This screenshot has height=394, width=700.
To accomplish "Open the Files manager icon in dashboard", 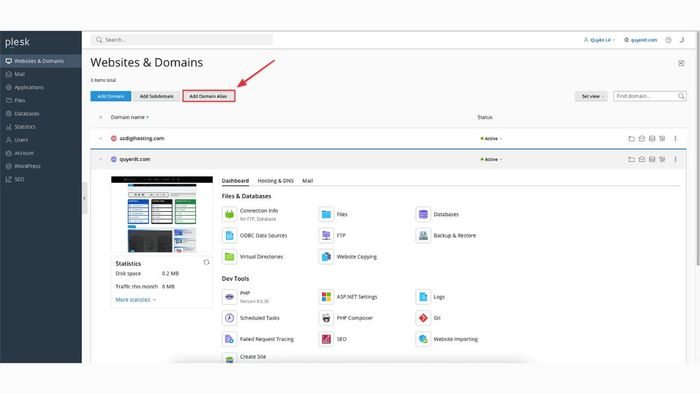I will pos(326,214).
